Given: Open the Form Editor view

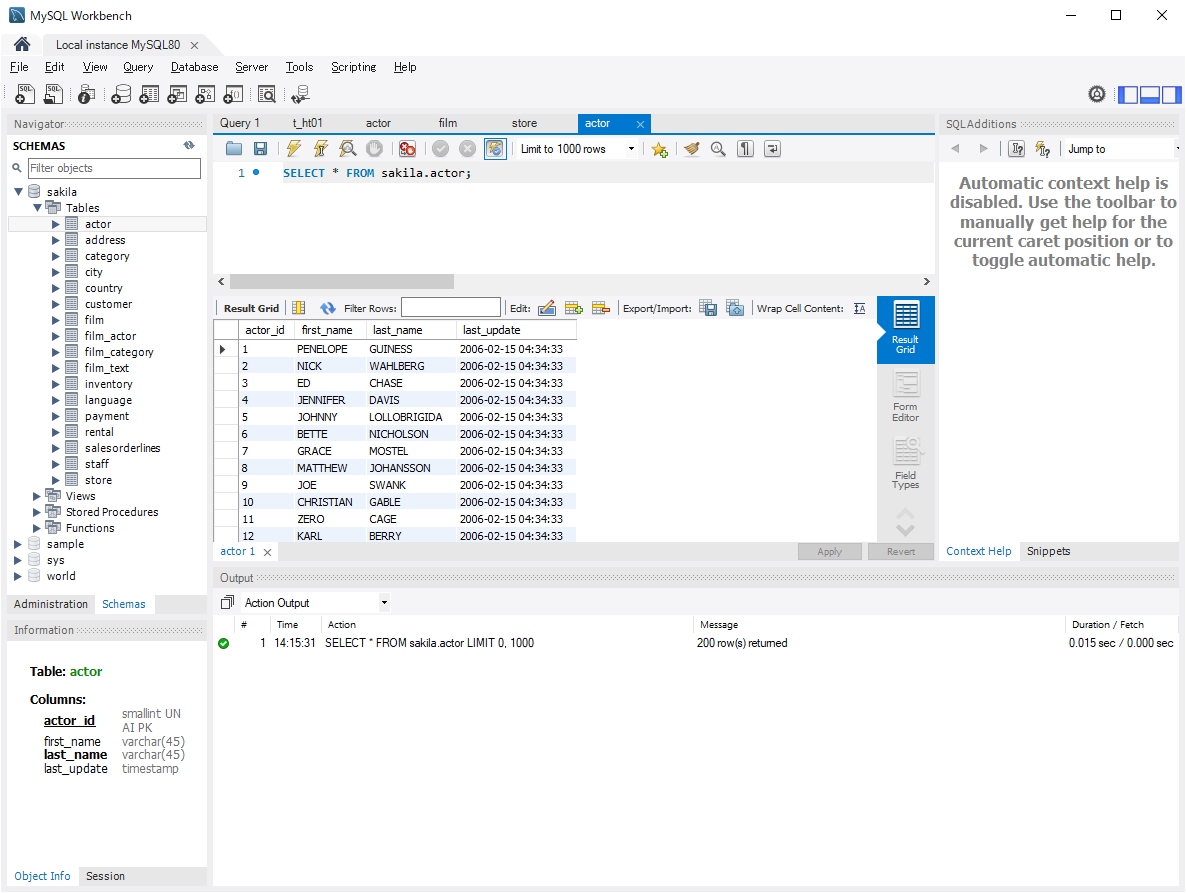Looking at the screenshot, I should click(x=905, y=396).
